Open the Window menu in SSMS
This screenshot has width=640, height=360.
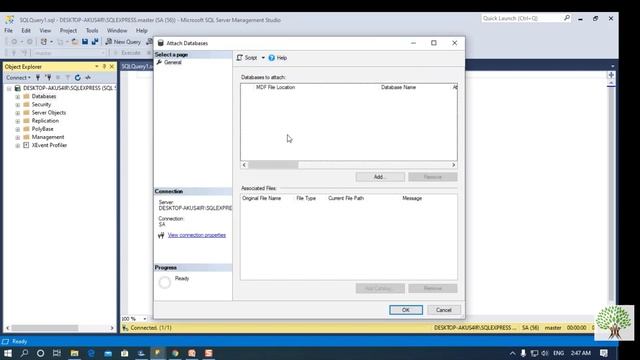point(117,31)
